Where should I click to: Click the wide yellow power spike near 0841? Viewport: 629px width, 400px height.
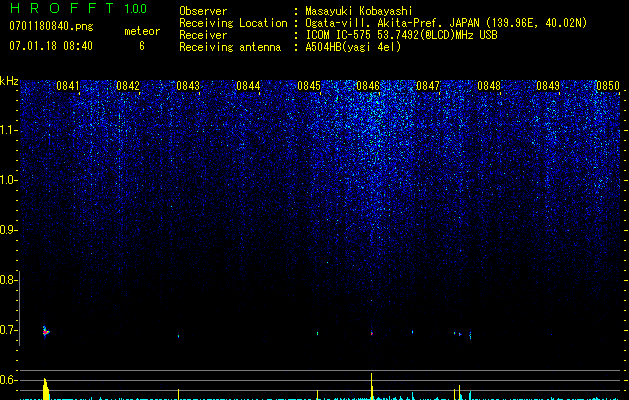(46, 389)
